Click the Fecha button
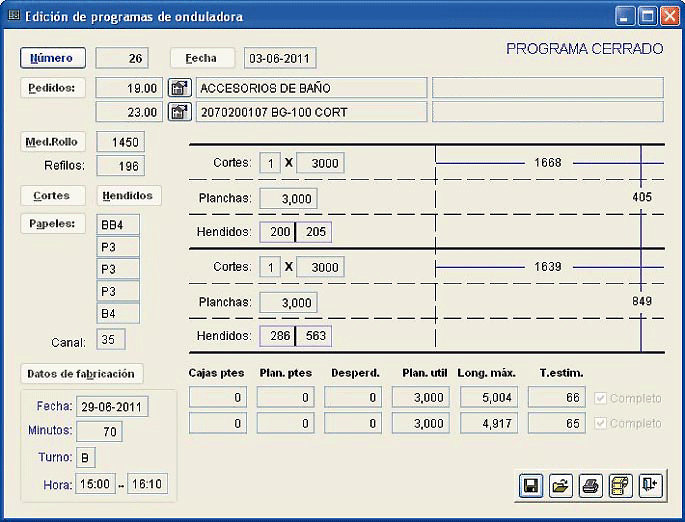The height and width of the screenshot is (522, 685). click(x=202, y=58)
